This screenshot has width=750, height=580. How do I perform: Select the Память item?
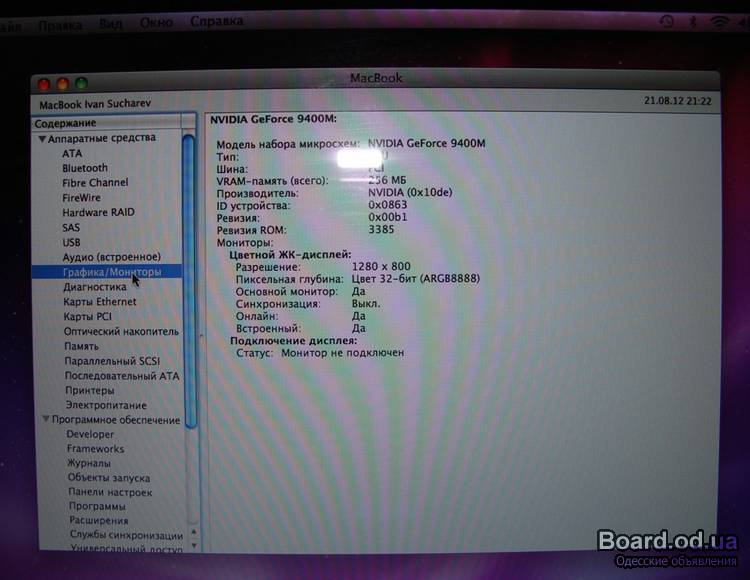click(x=81, y=346)
